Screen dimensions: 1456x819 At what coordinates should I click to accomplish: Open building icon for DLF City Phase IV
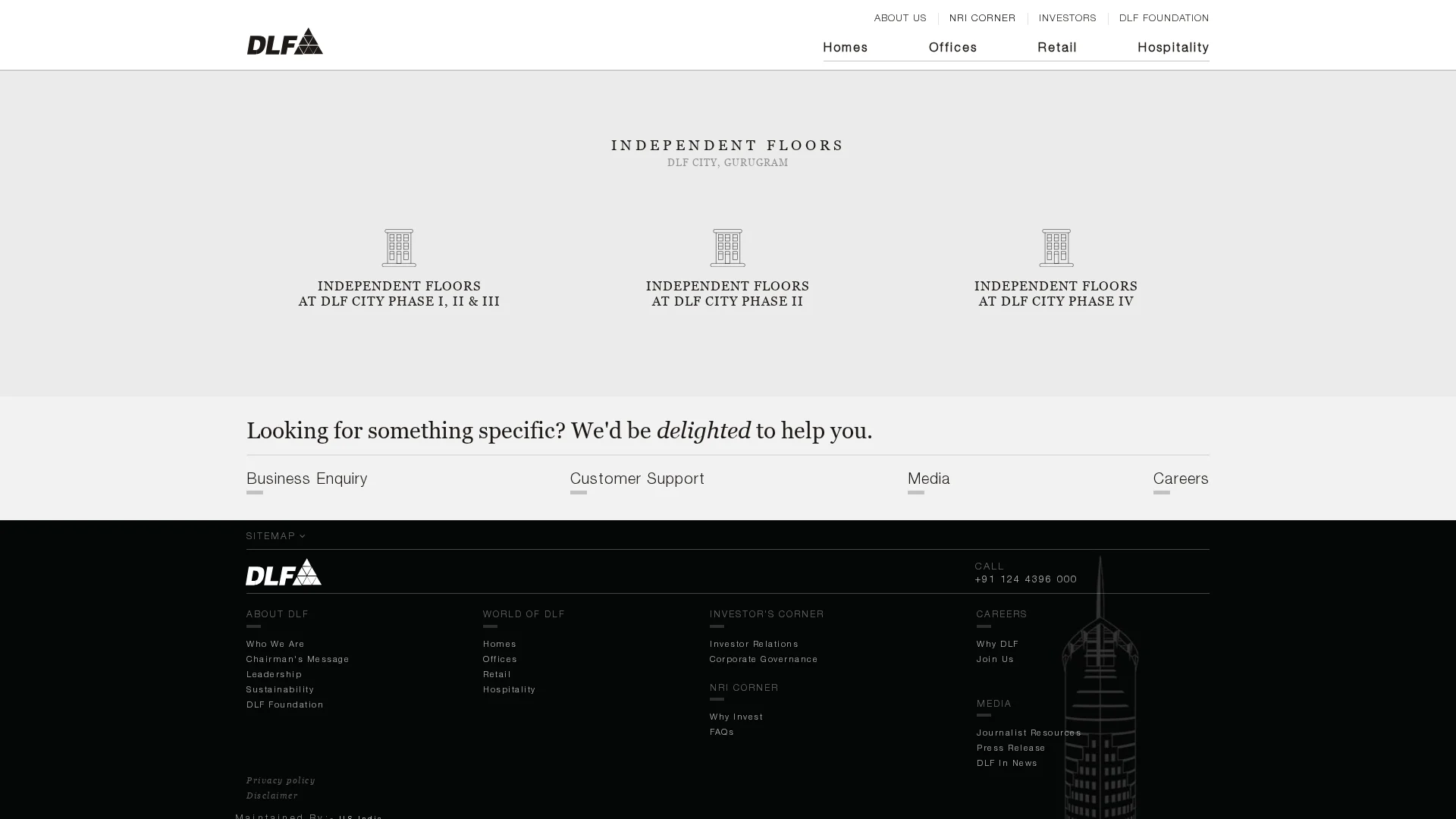click(1056, 248)
